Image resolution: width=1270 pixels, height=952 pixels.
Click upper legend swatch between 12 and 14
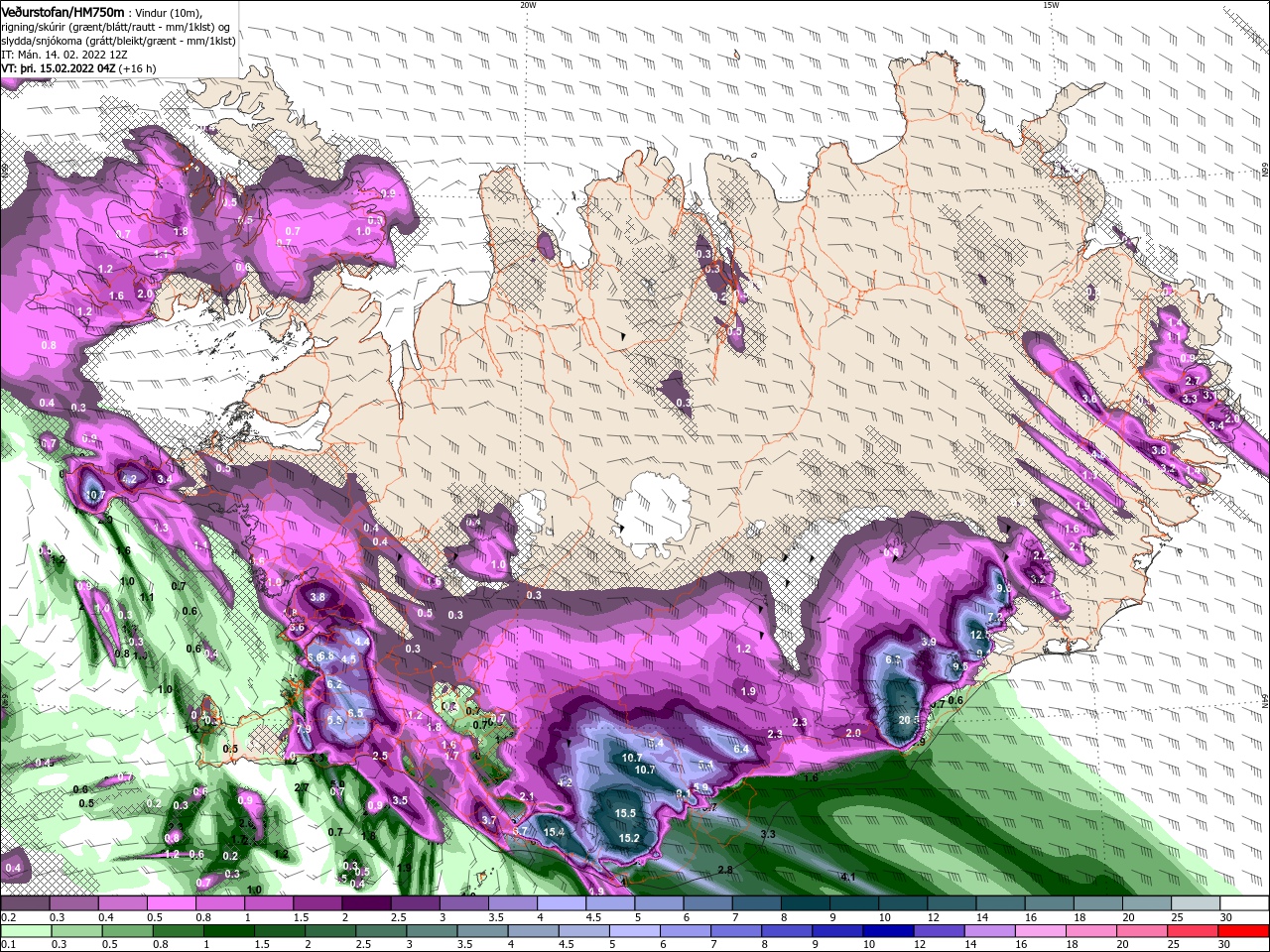click(952, 903)
